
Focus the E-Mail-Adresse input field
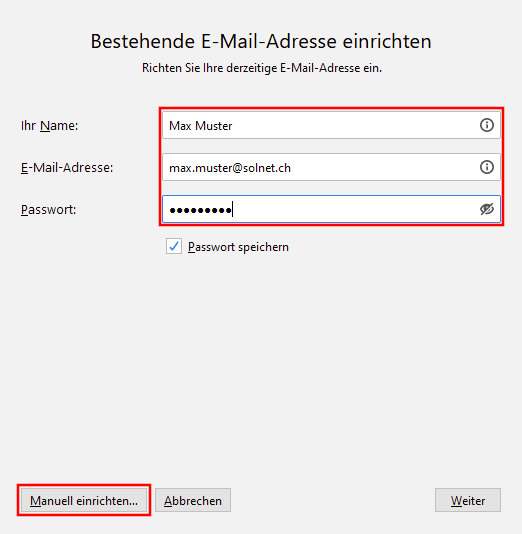coord(331,167)
